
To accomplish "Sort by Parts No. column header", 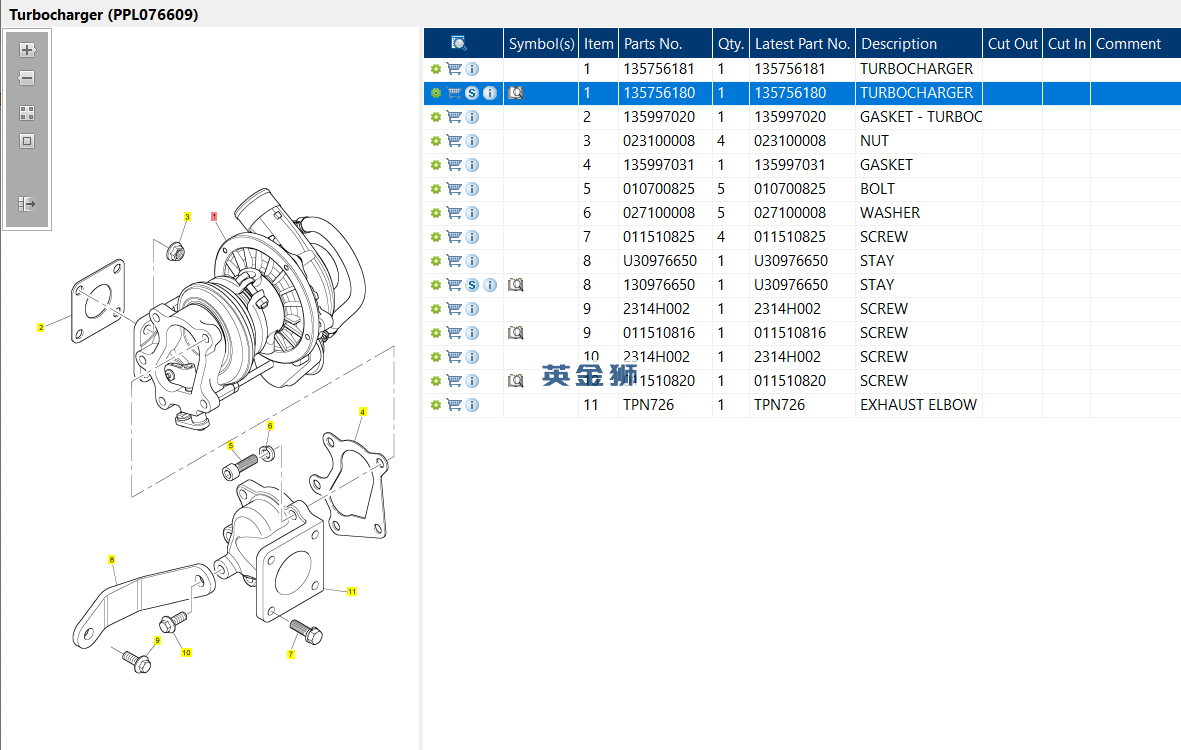I will (652, 43).
